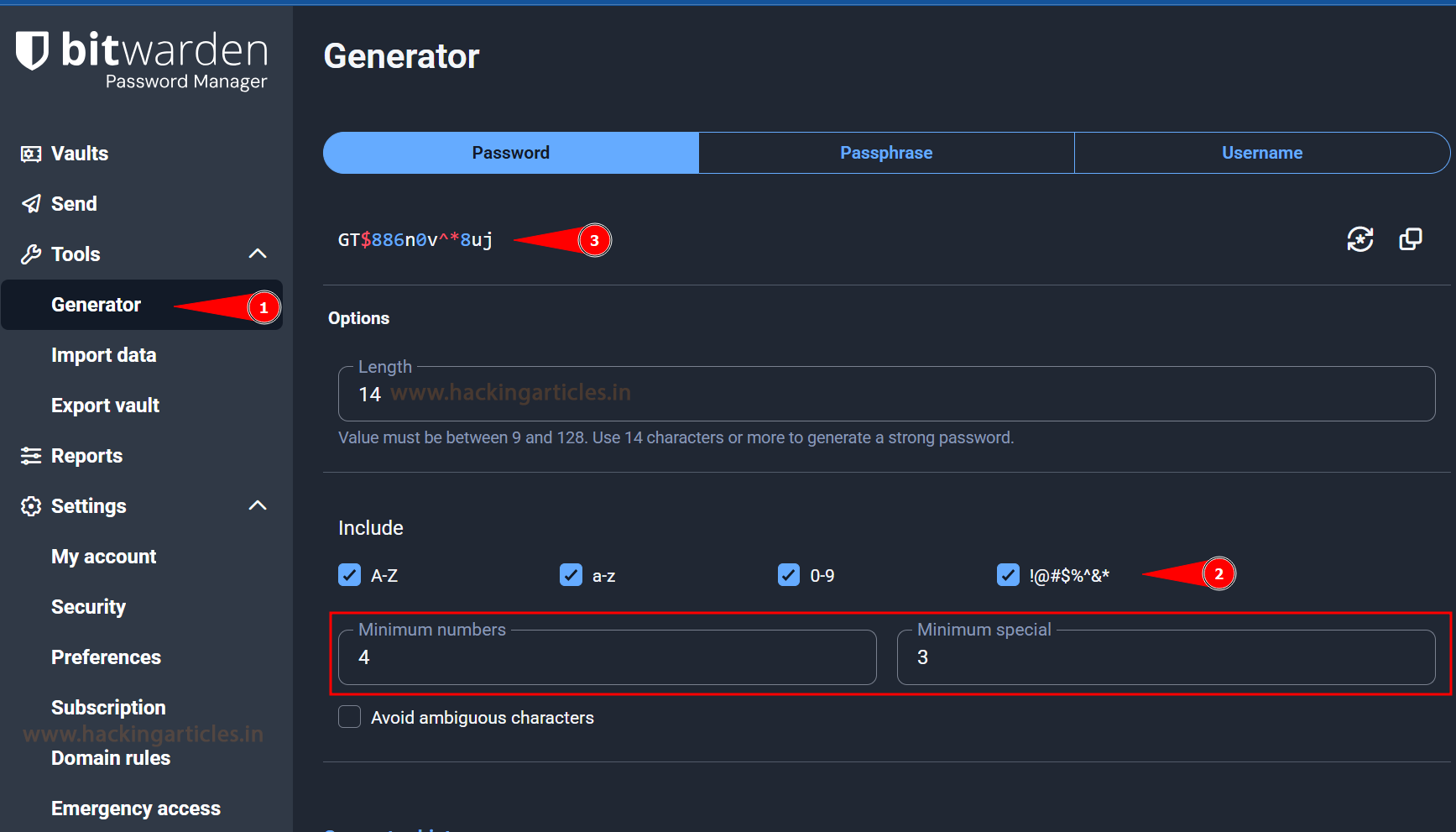The image size is (1456, 832).
Task: Click the Settings gear icon
Action: coord(31,506)
